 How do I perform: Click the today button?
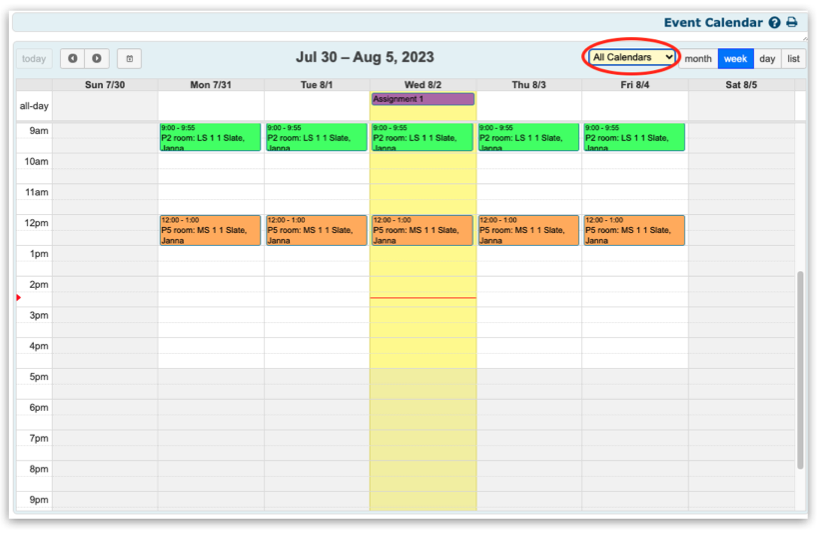34,58
